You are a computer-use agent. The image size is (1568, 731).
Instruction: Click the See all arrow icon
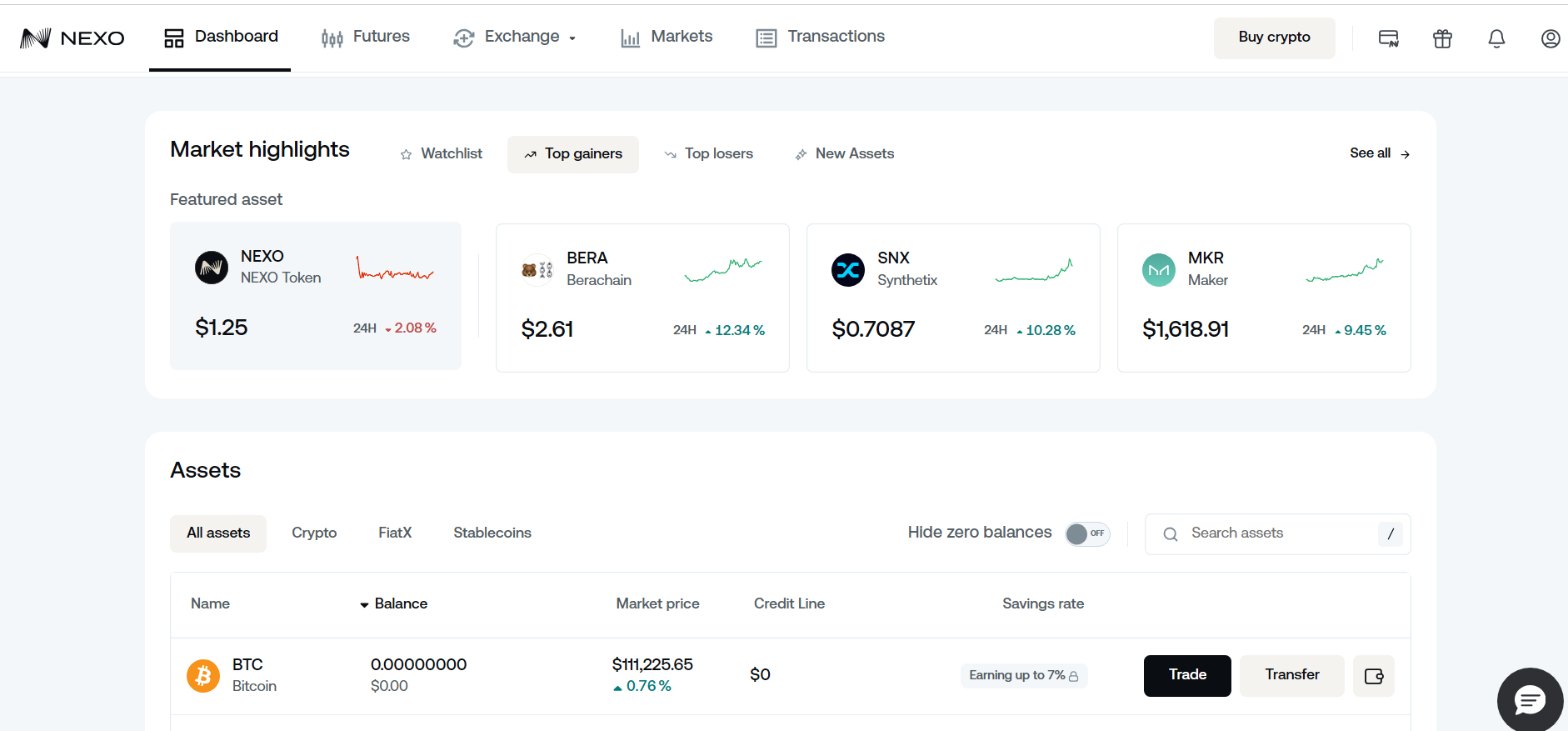pos(1405,154)
